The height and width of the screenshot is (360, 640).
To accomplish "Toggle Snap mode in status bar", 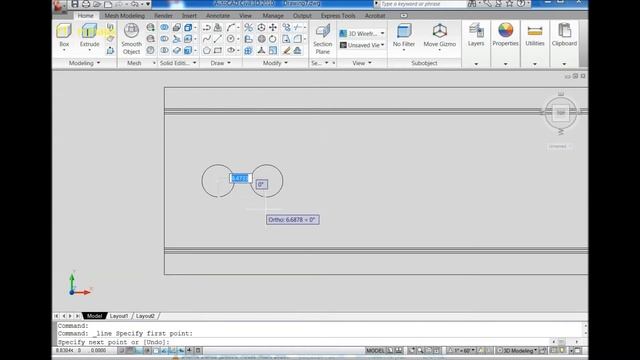I will [x=122, y=351].
